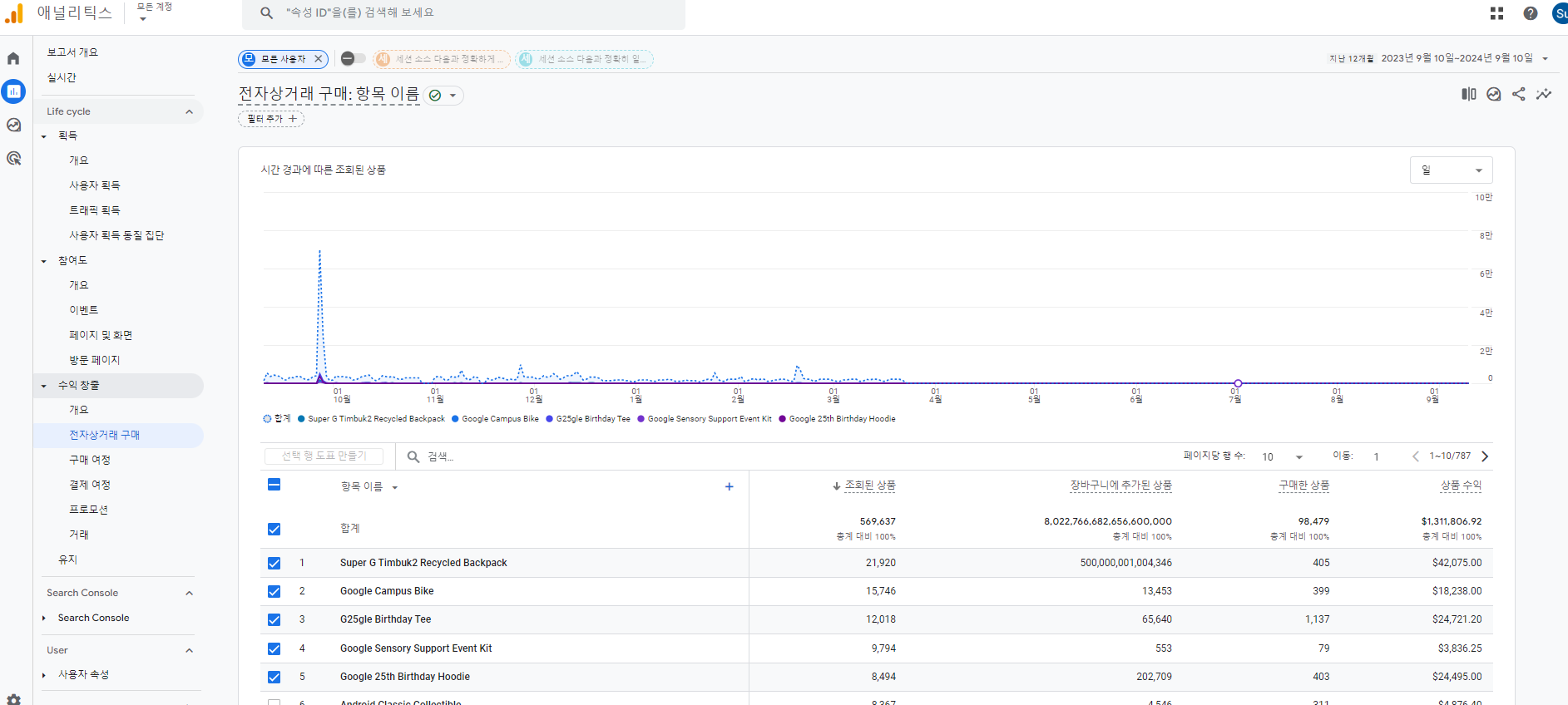The width and height of the screenshot is (1568, 705).
Task: Click the 필터 추가 button
Action: [271, 119]
